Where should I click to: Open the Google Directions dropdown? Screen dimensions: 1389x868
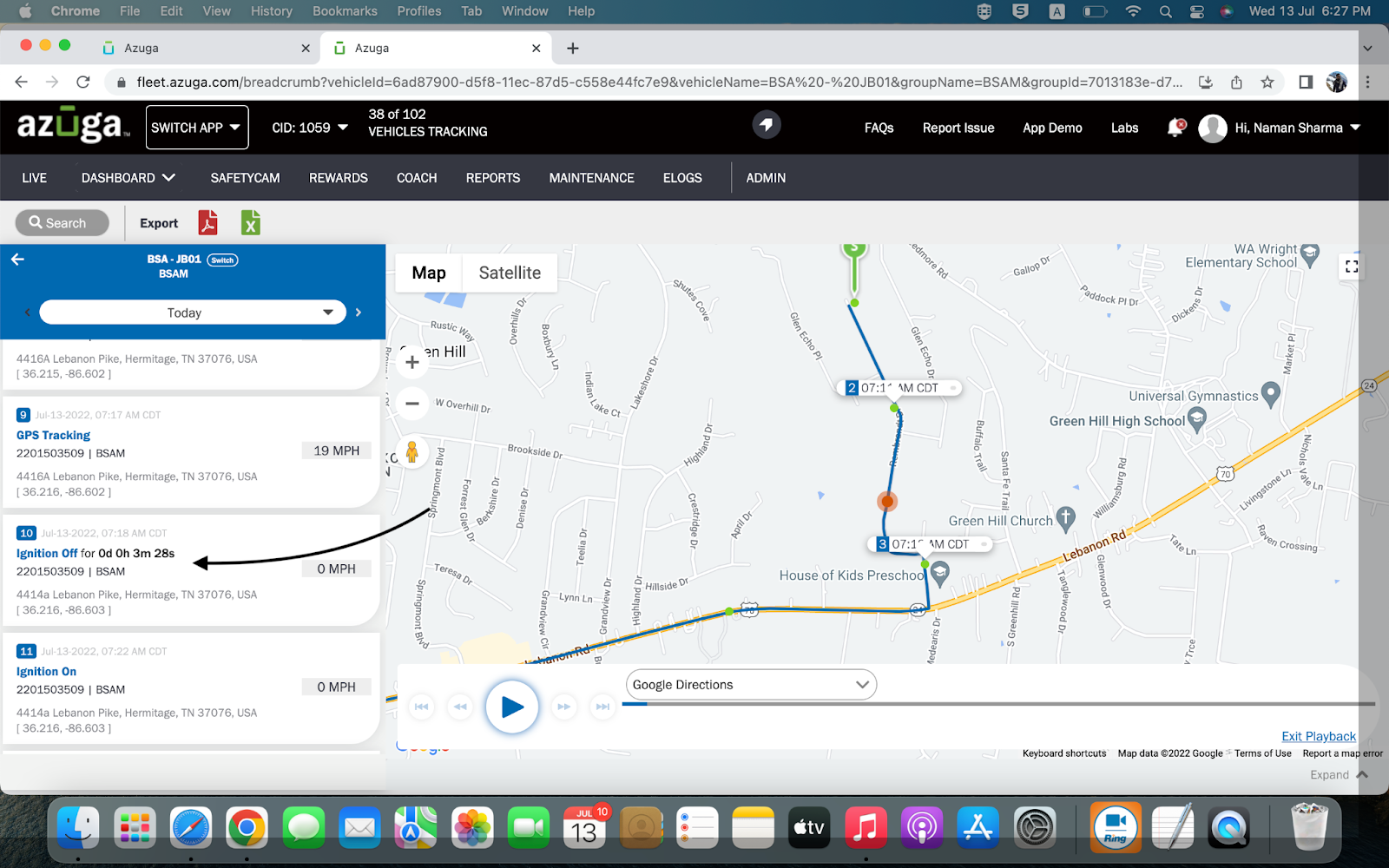pyautogui.click(x=751, y=685)
